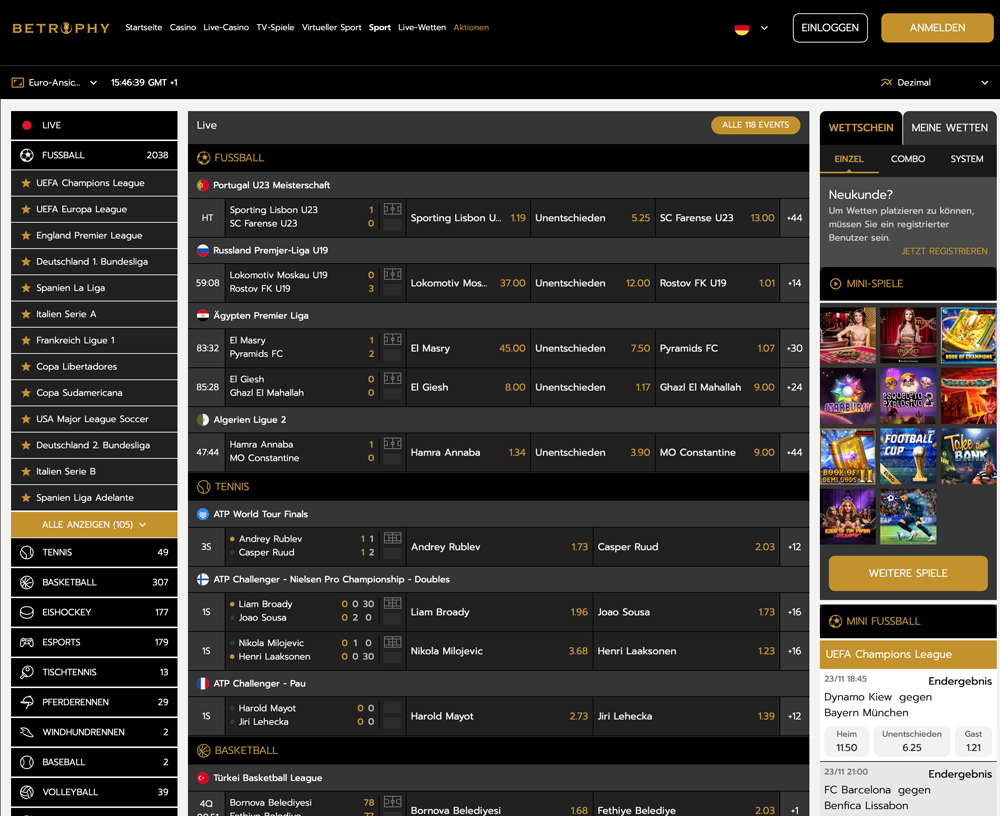Open court tracker icon for Andrey Rublev match
Viewport: 1000px width, 816px height.
(x=392, y=538)
